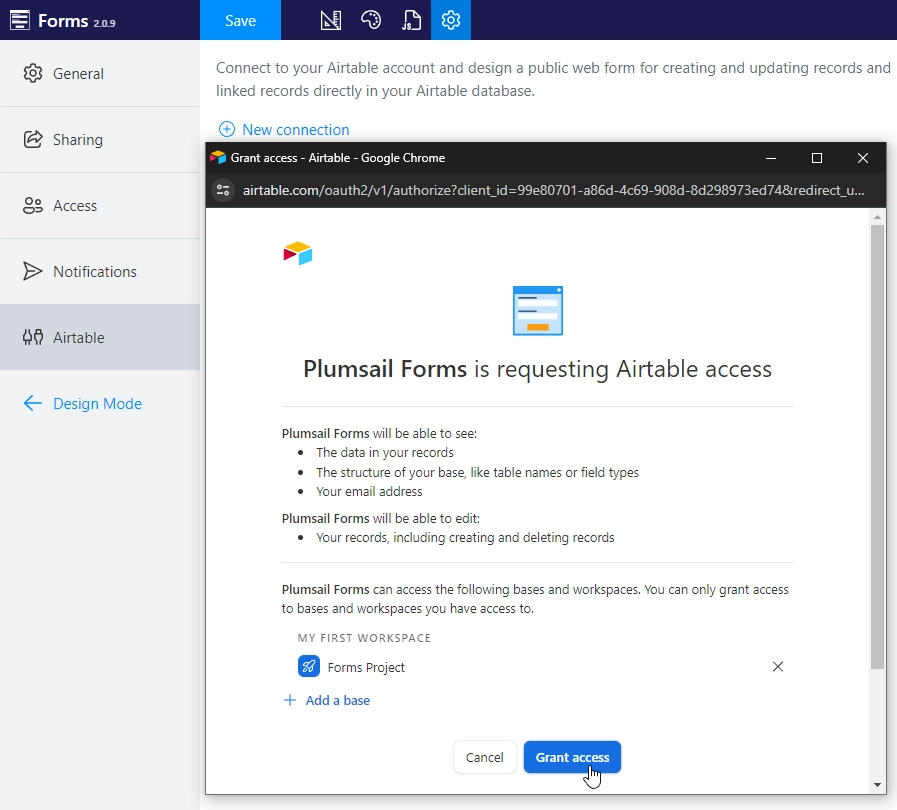Click Add a base link
897x810 pixels.
(327, 700)
